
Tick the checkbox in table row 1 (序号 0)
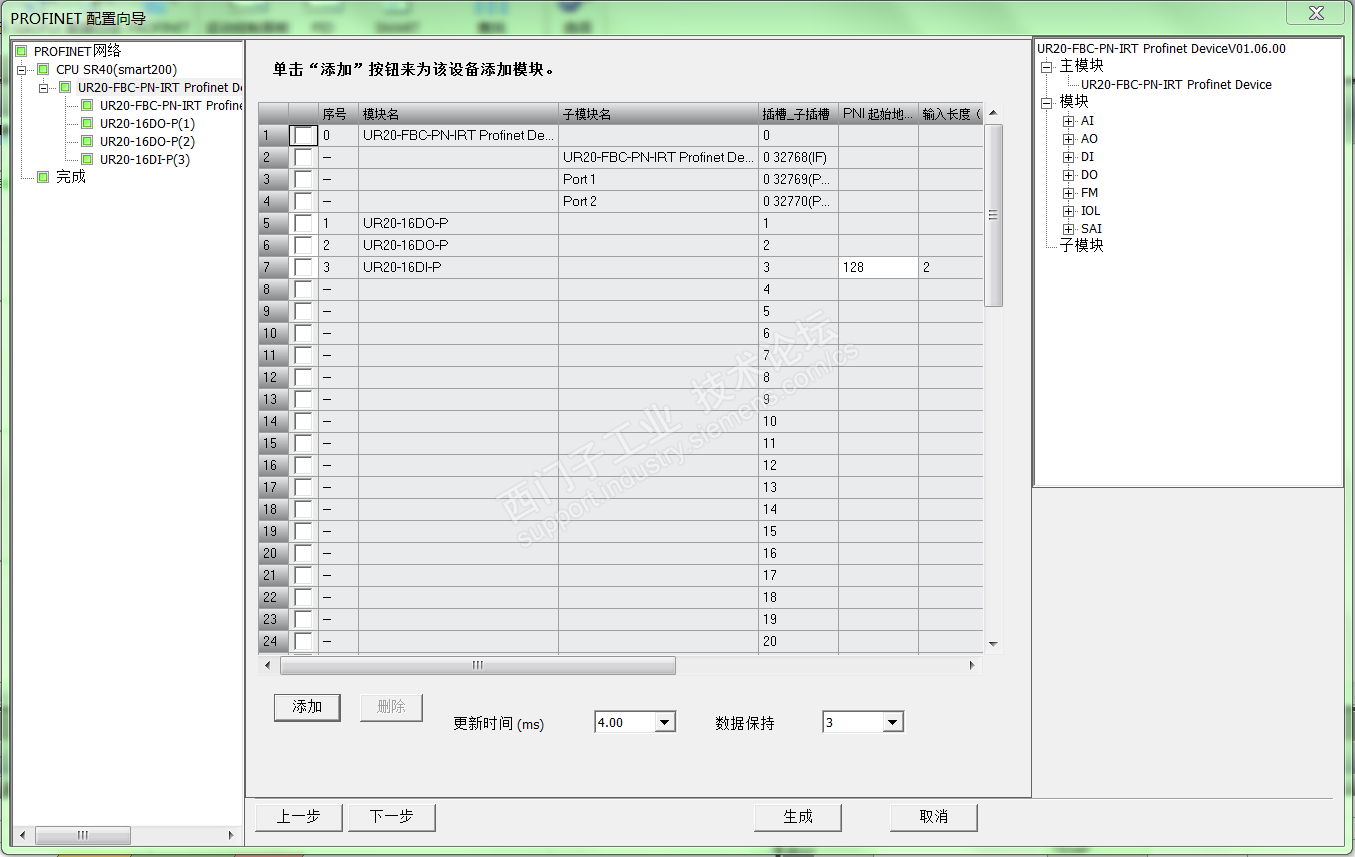(x=302, y=136)
